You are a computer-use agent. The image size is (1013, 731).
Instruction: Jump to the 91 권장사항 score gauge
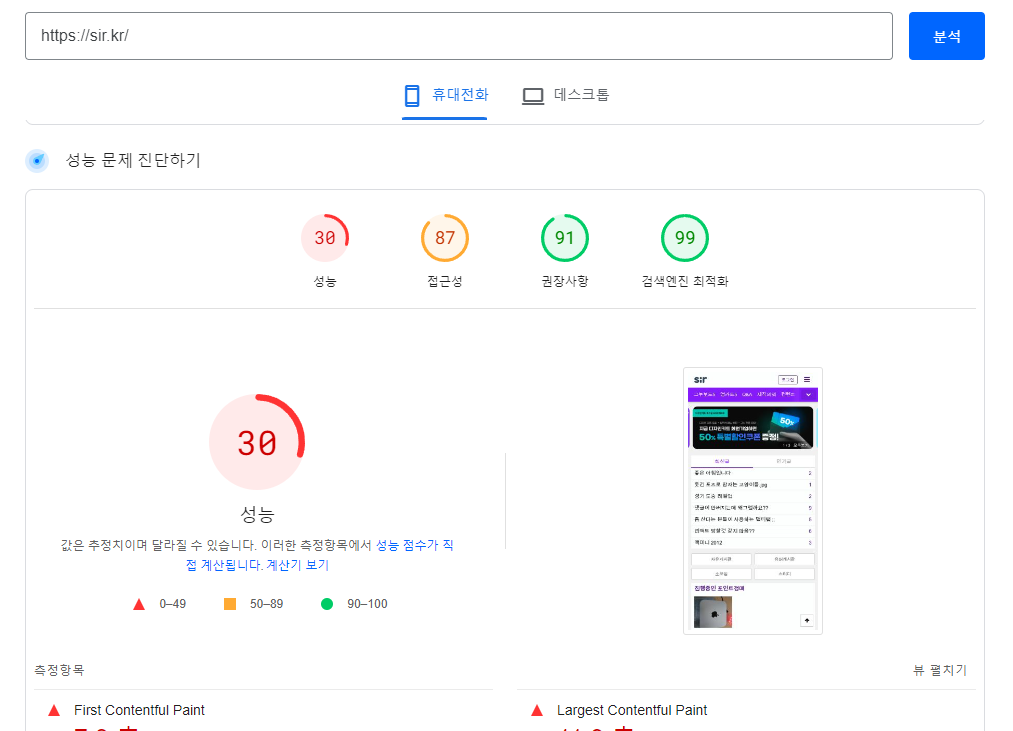pyautogui.click(x=565, y=238)
